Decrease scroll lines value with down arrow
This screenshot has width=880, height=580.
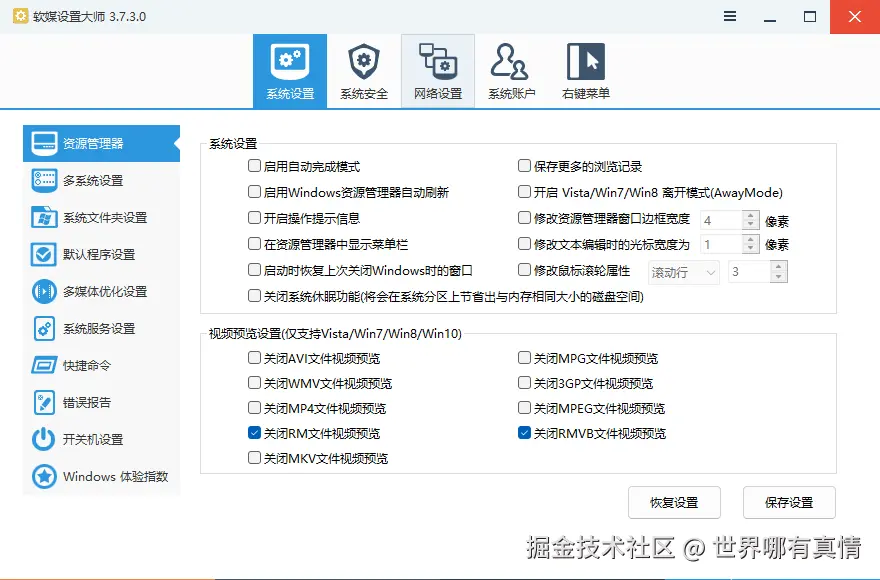click(778, 277)
